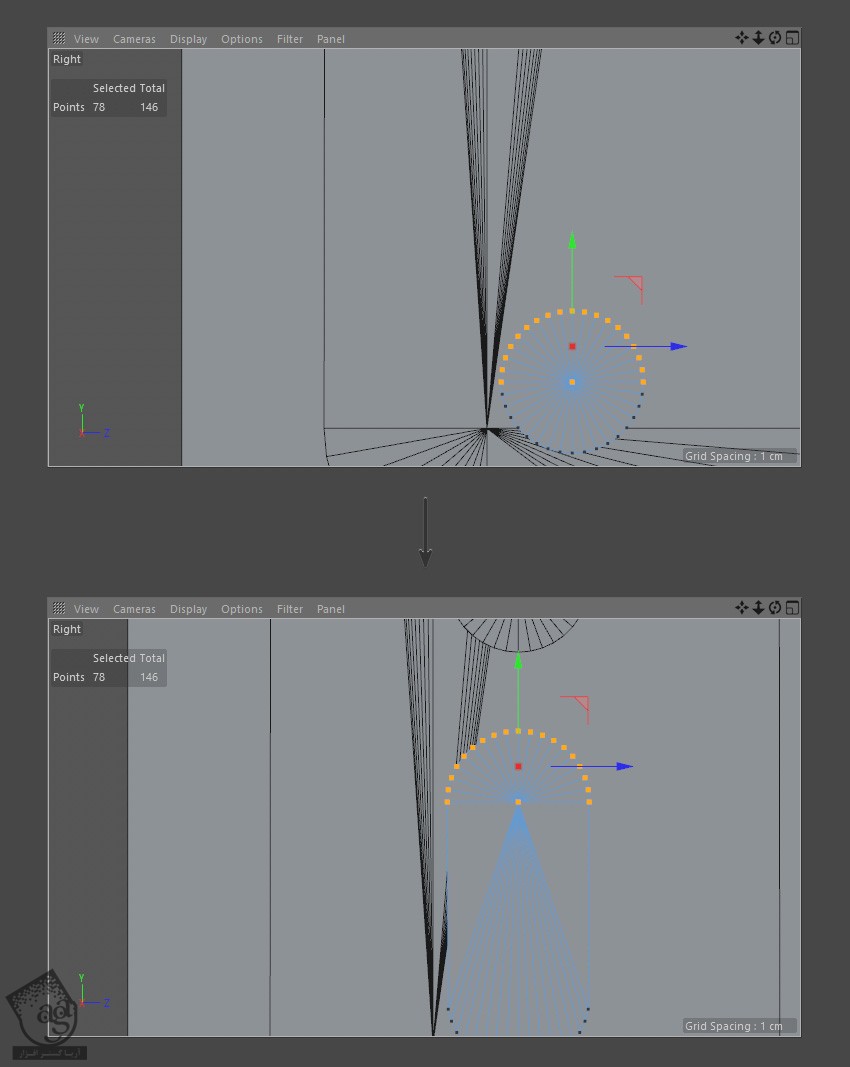Click the green Y-axis arrow in top viewport
Image resolution: width=850 pixels, height=1067 pixels.
tap(572, 241)
